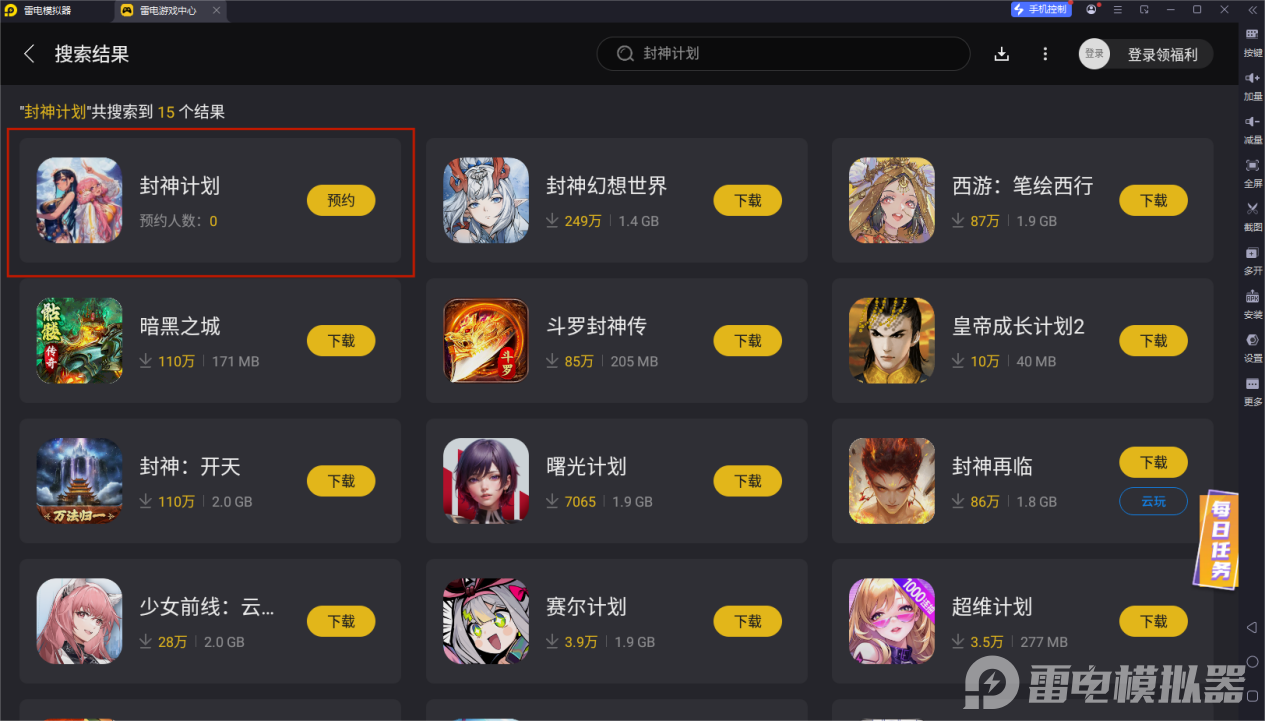Image resolution: width=1265 pixels, height=721 pixels.
Task: Click 云玩 button for 封神再临
Action: pos(1154,501)
